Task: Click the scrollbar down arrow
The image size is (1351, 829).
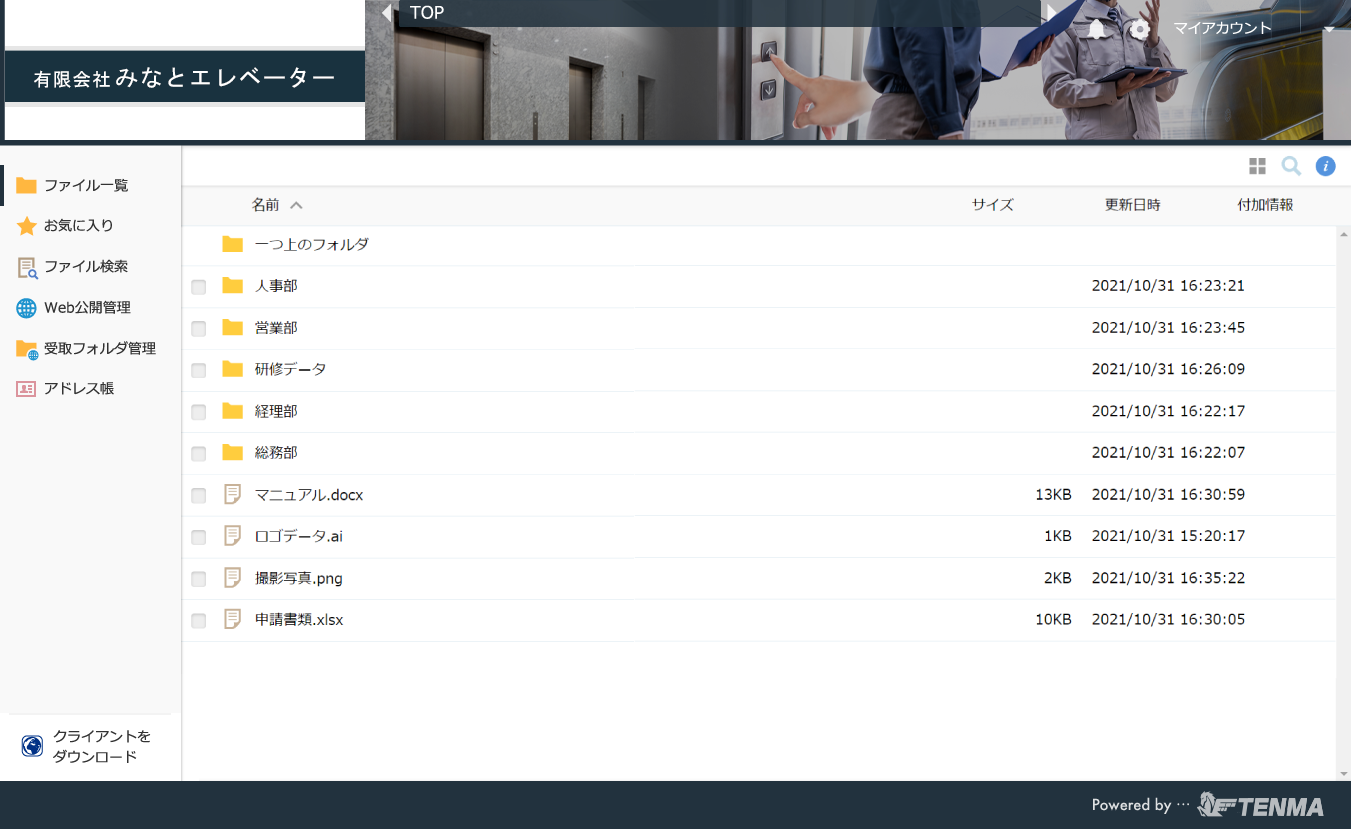Action: pos(1343,774)
